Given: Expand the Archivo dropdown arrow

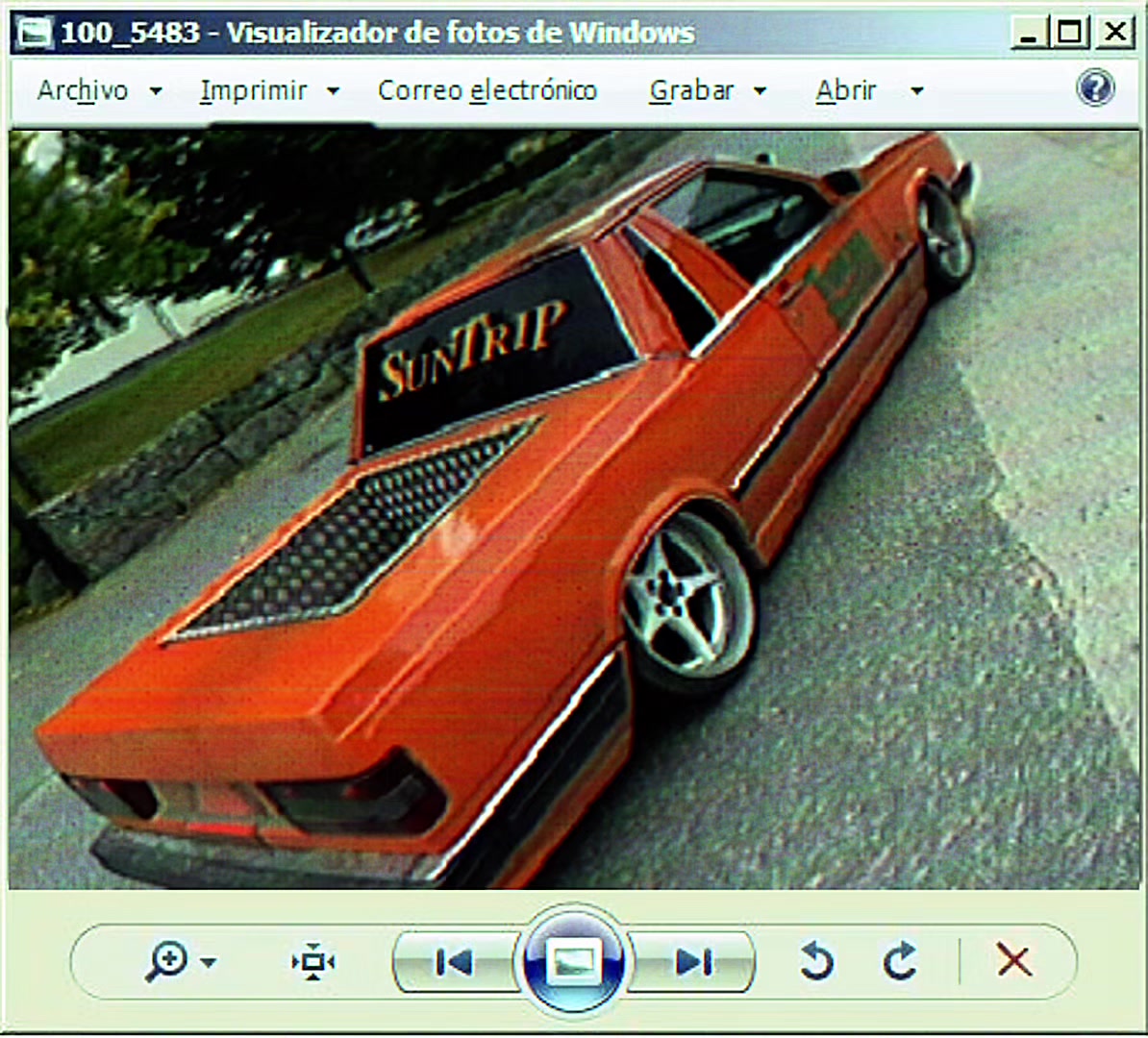Looking at the screenshot, I should click(x=155, y=91).
